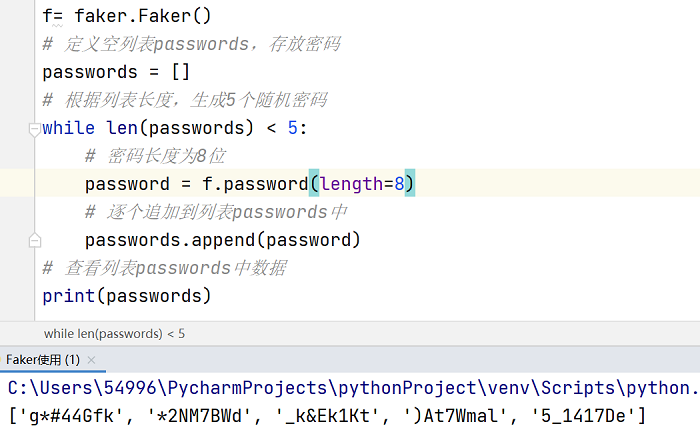Click the 'while' keyword in the editor
Image resolution: width=700 pixels, height=429 pixels.
coord(68,128)
